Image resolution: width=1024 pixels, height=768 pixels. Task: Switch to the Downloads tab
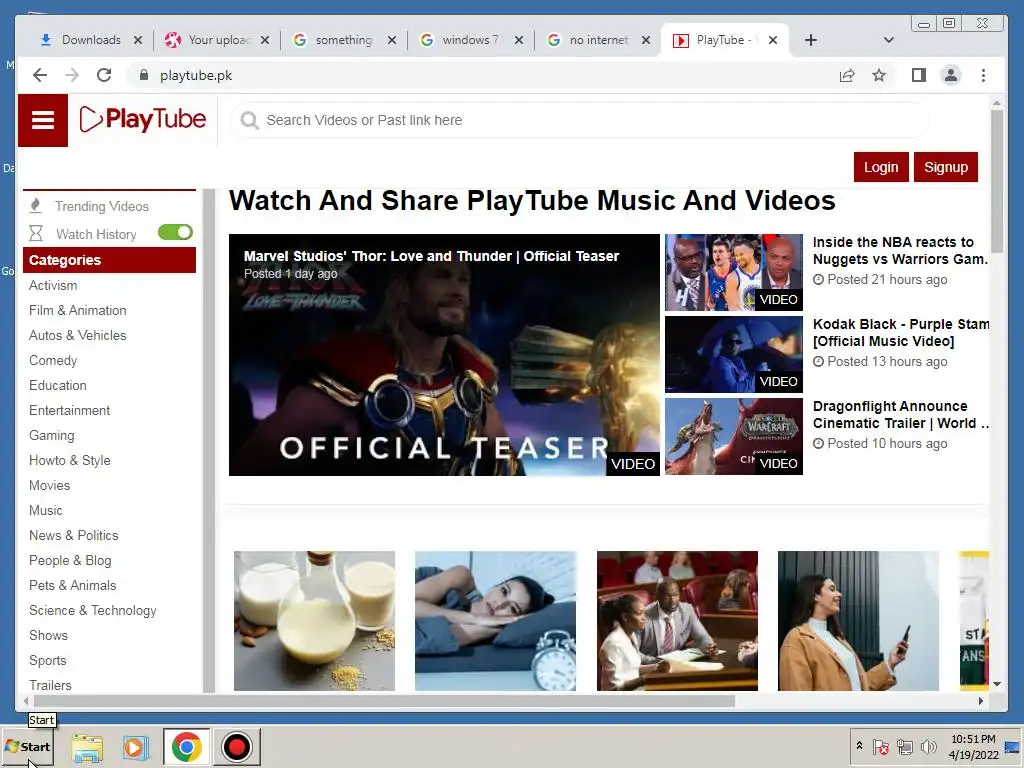tap(90, 40)
